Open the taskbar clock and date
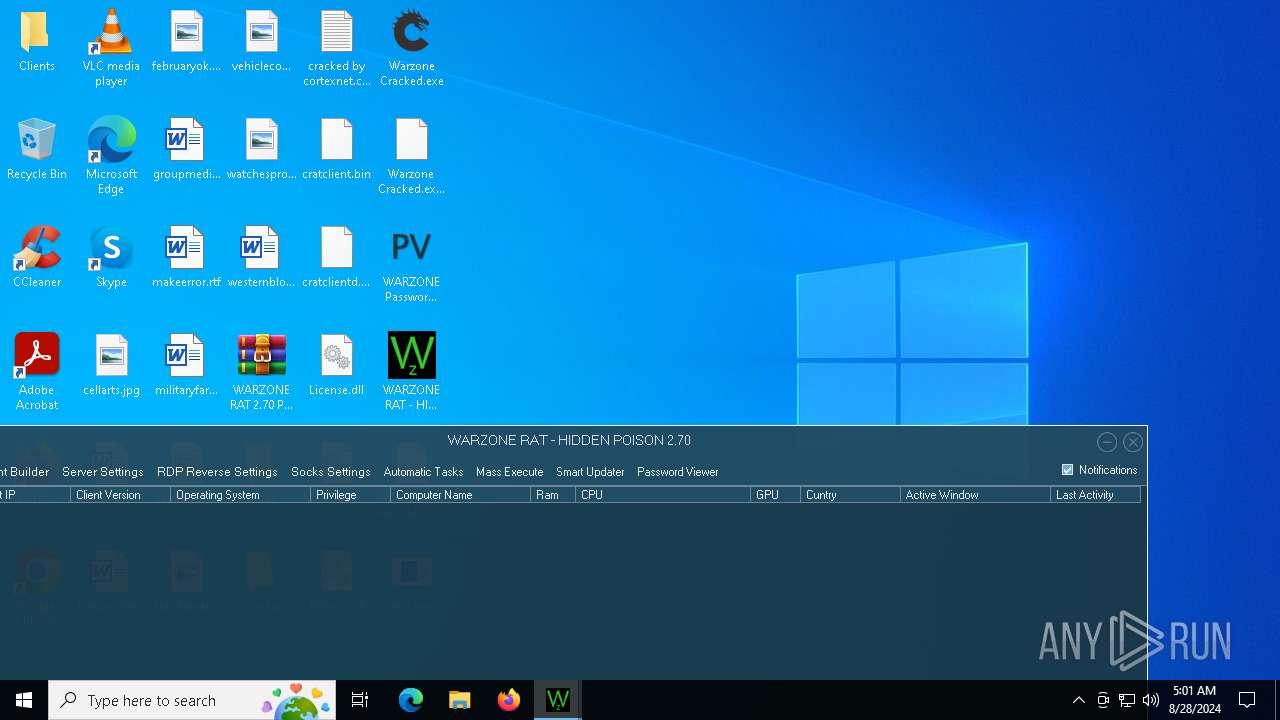This screenshot has width=1280, height=720. click(x=1194, y=700)
